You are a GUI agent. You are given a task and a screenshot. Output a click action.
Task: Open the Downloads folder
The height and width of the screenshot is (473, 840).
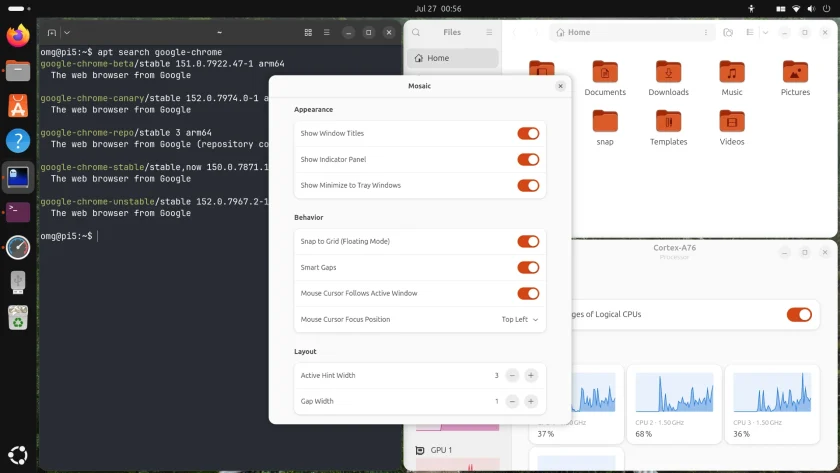click(x=668, y=78)
